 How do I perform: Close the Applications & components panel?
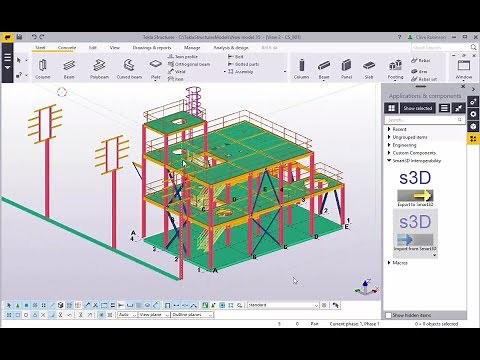tap(463, 86)
